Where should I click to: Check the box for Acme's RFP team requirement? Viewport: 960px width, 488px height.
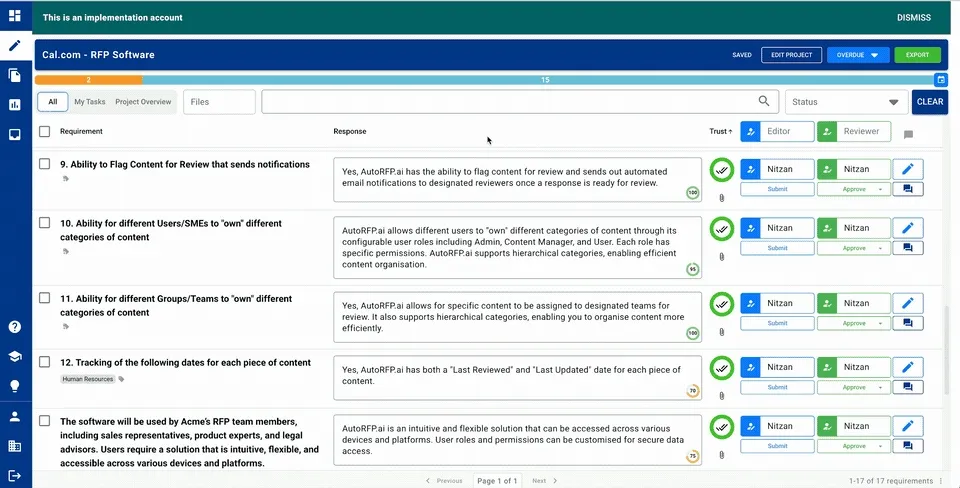[45, 421]
